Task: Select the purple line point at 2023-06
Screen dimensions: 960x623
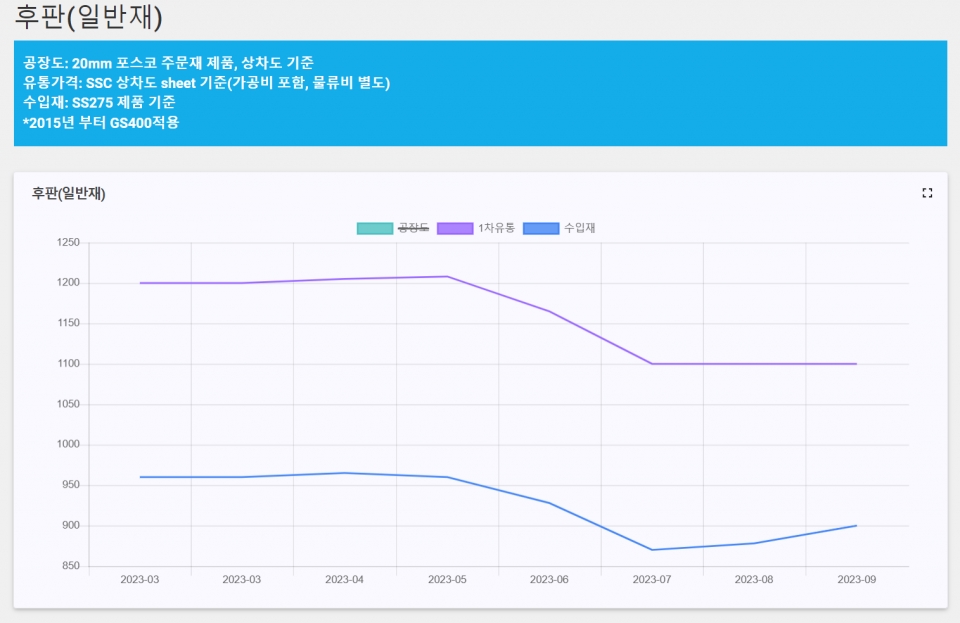Action: pos(550,311)
